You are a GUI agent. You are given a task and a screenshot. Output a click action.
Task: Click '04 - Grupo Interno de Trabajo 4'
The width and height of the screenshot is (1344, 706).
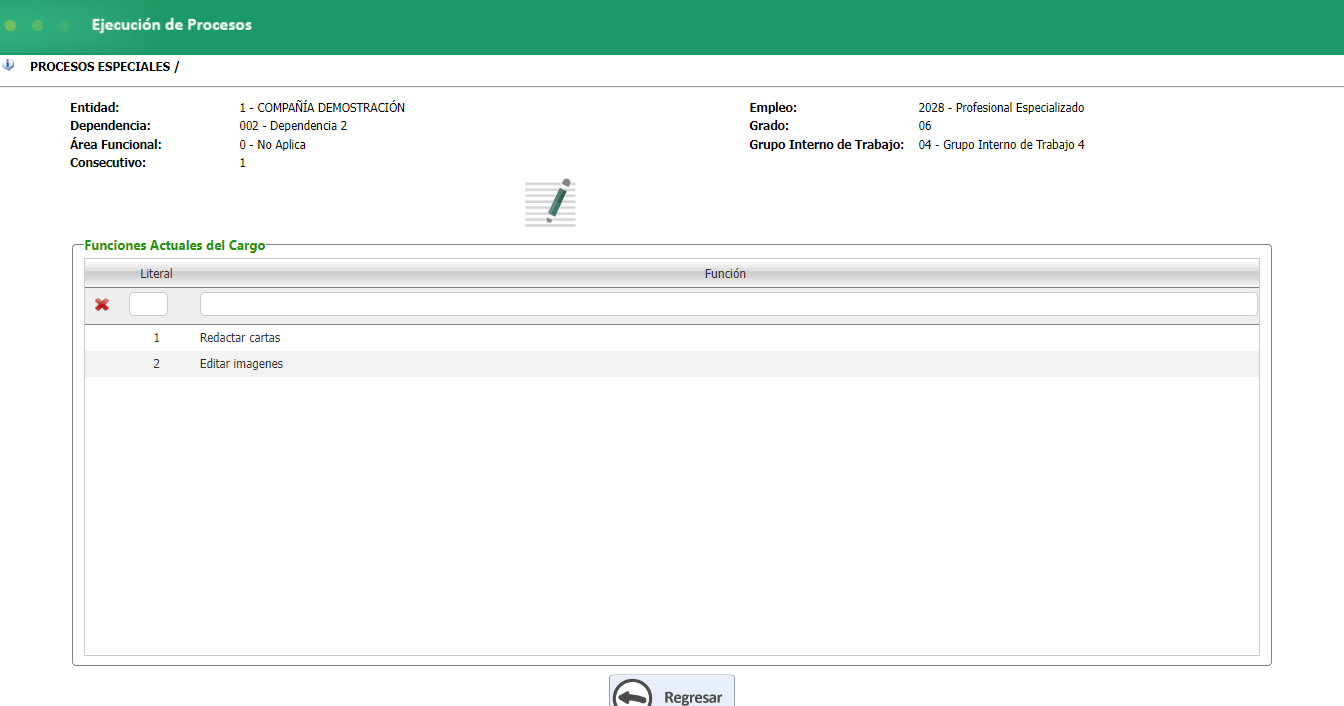coord(1001,145)
